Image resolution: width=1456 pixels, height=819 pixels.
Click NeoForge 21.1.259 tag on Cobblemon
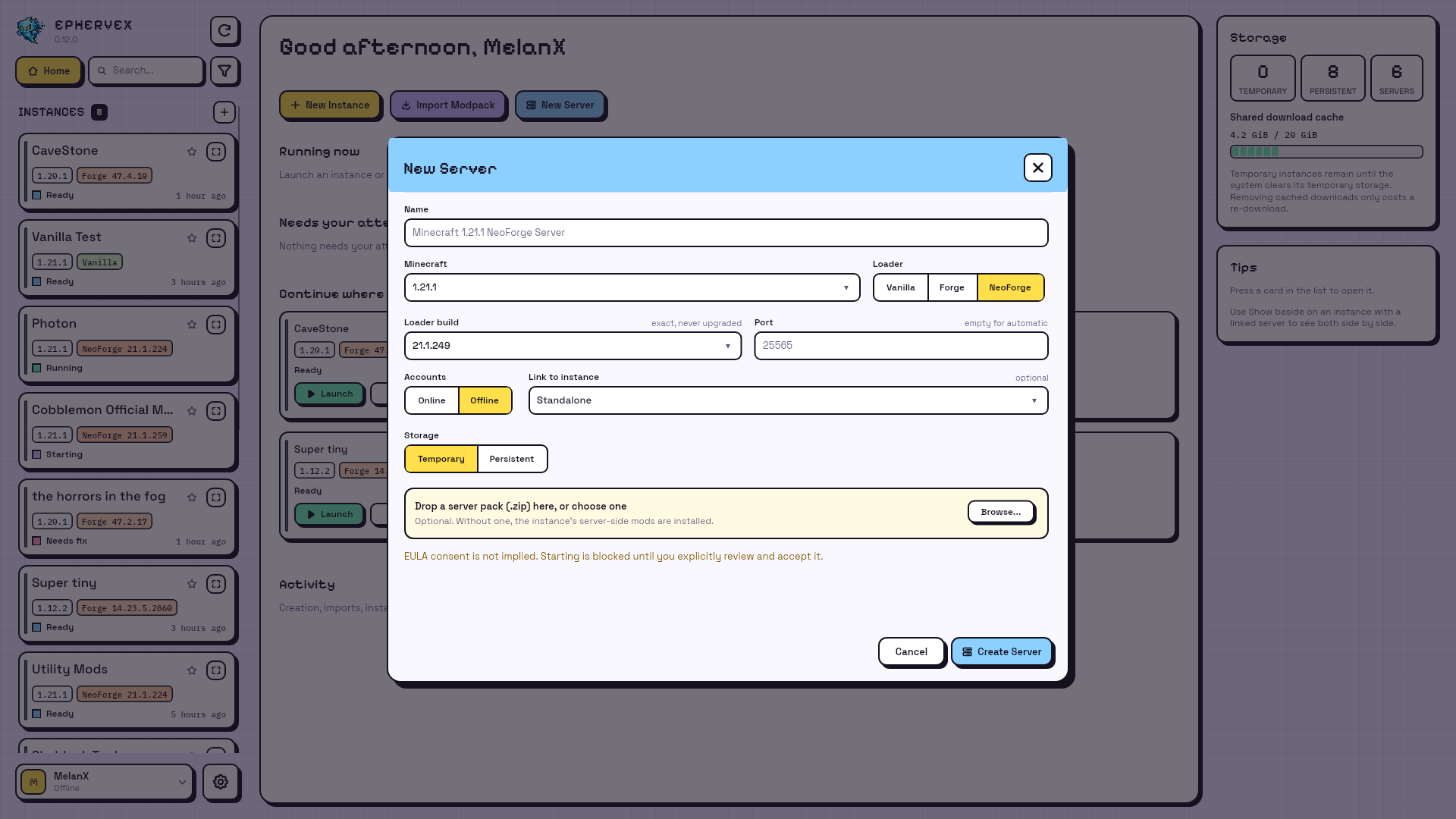pyautogui.click(x=124, y=435)
